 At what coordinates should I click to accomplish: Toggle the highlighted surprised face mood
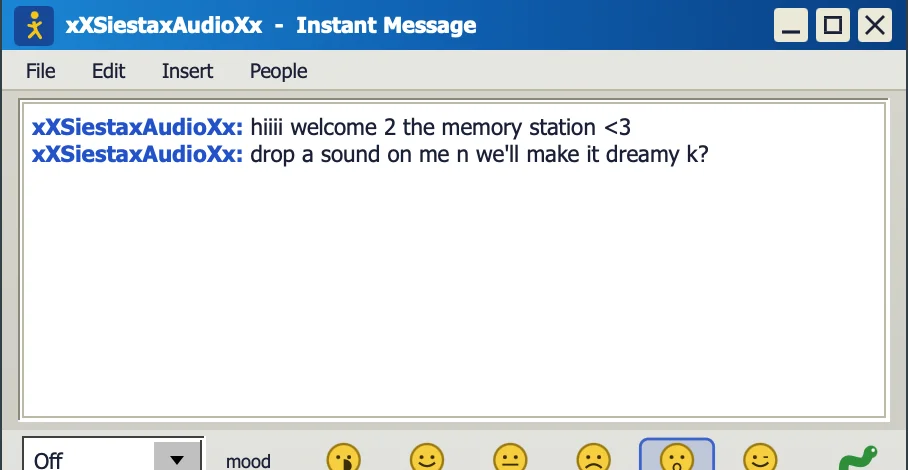(x=677, y=455)
